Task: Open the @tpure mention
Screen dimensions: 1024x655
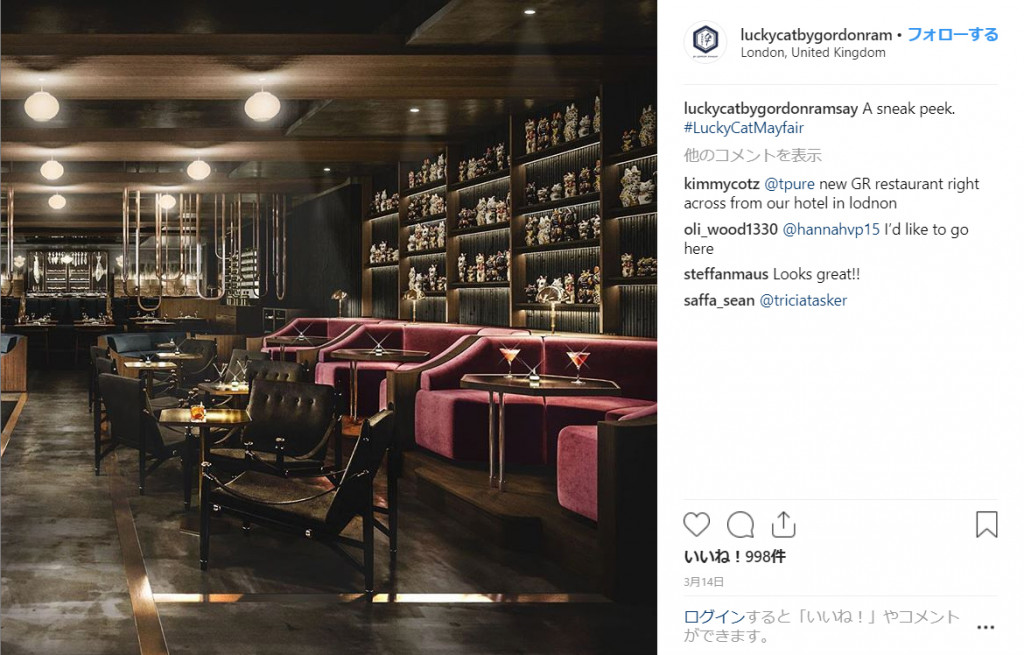Action: (790, 184)
